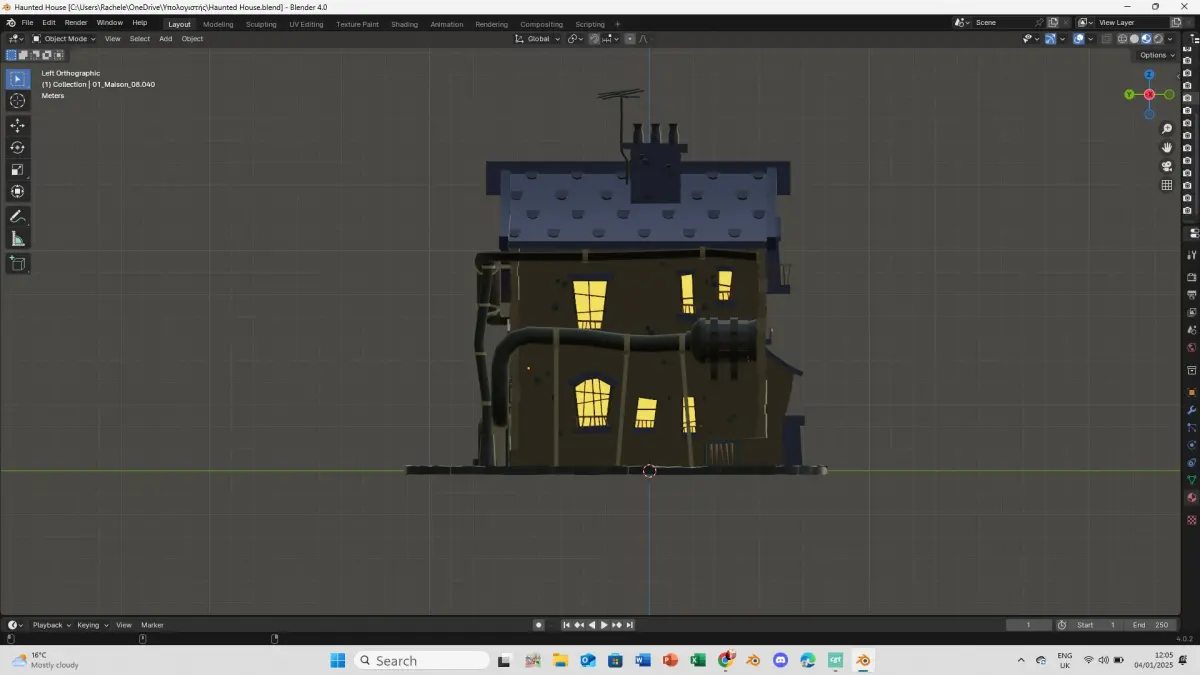Open the Keying dropdown in the timeline
The width and height of the screenshot is (1200, 675).
coord(92,625)
